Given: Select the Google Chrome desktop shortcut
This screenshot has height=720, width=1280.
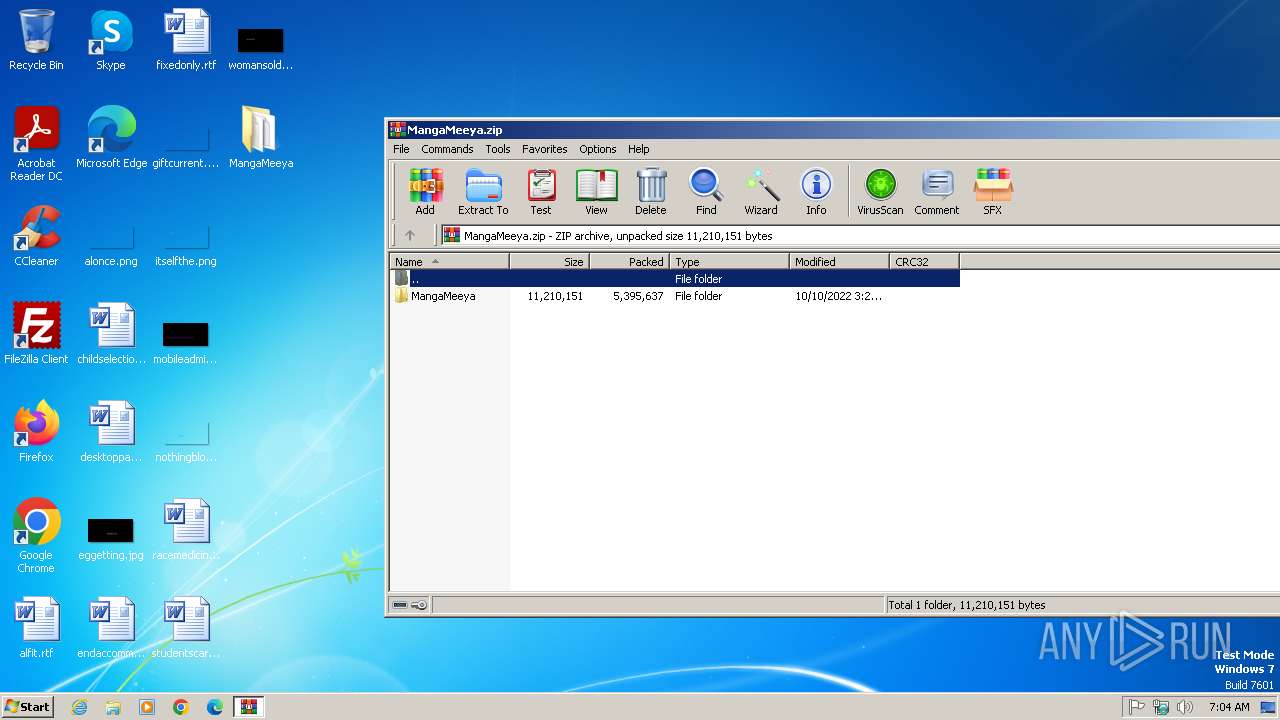Looking at the screenshot, I should click(36, 536).
